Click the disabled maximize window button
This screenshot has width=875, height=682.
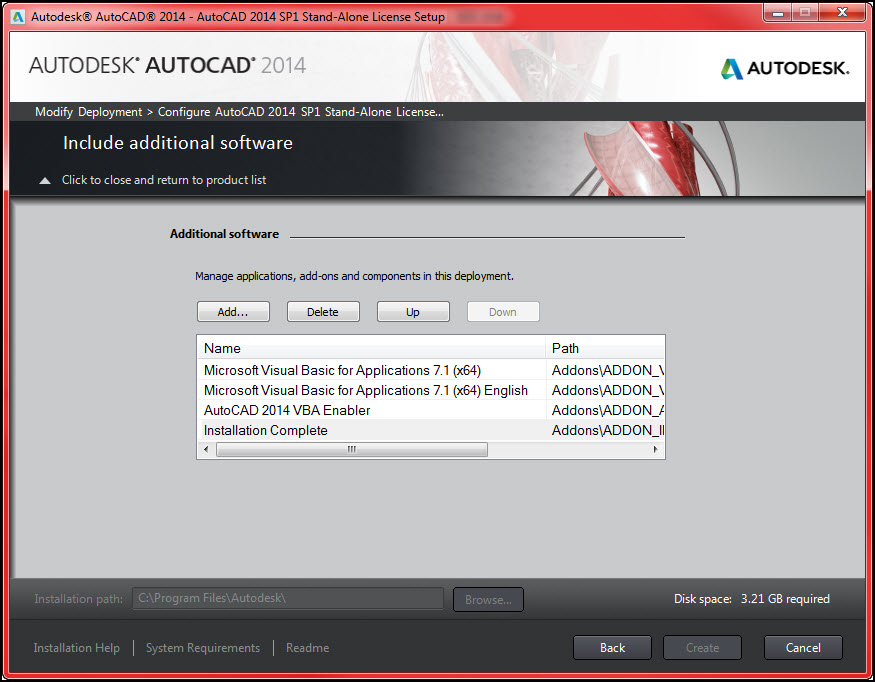806,12
